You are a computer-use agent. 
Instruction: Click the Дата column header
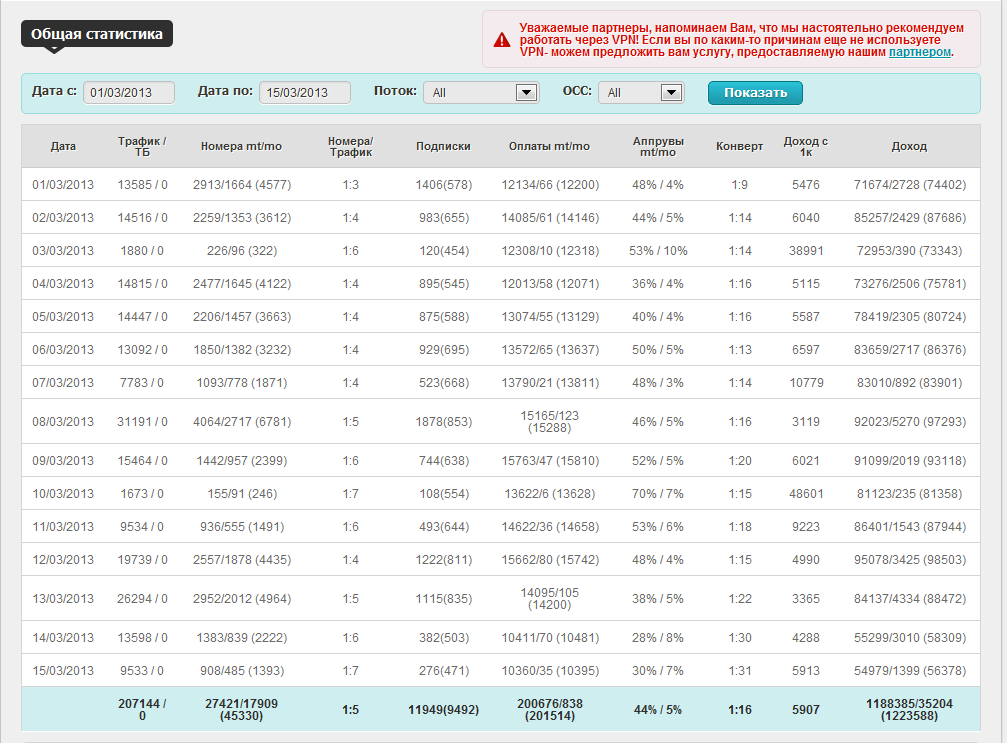(x=63, y=146)
